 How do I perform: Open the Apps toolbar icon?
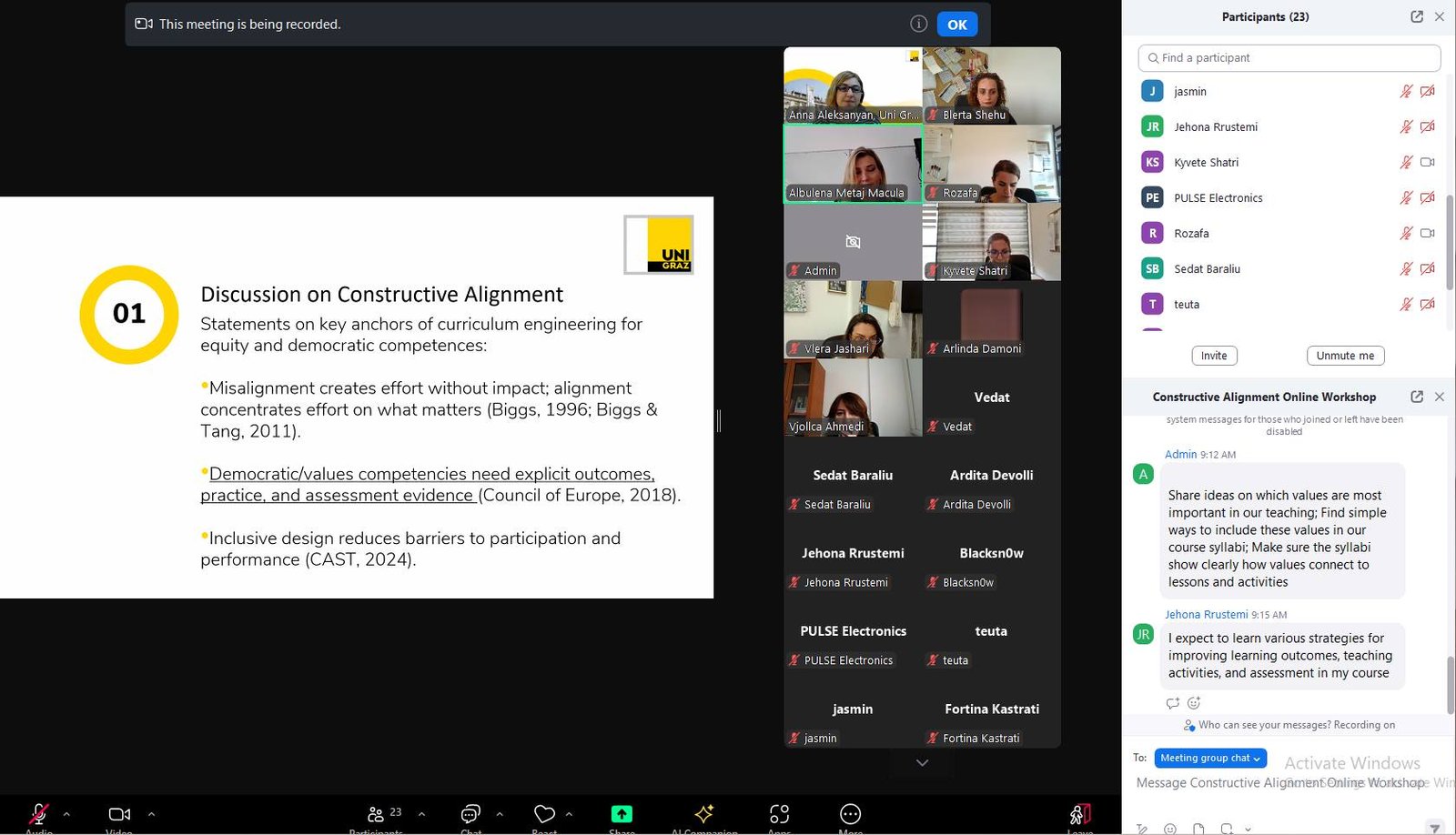(779, 814)
